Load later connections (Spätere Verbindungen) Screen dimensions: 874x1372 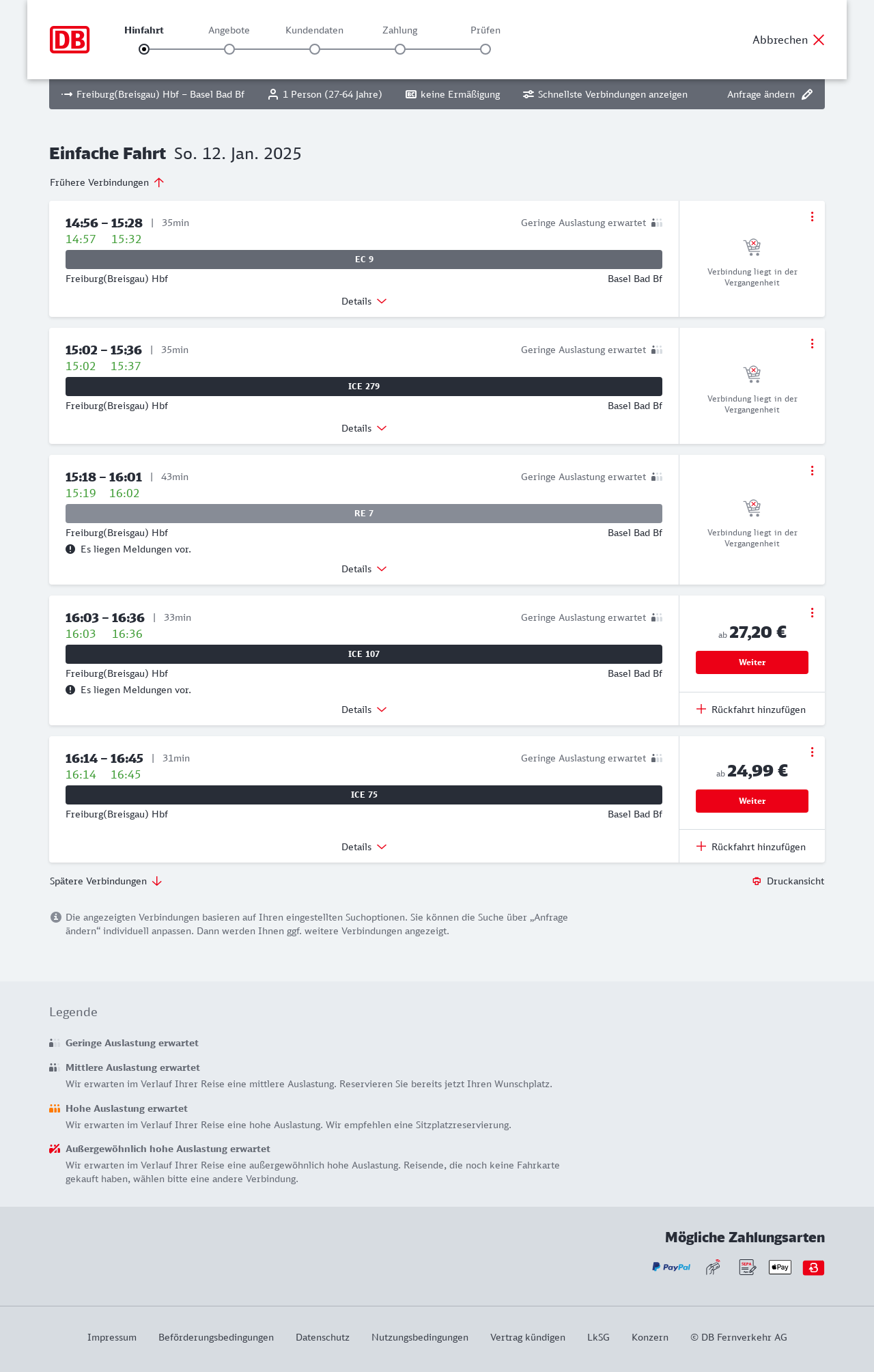coord(106,881)
